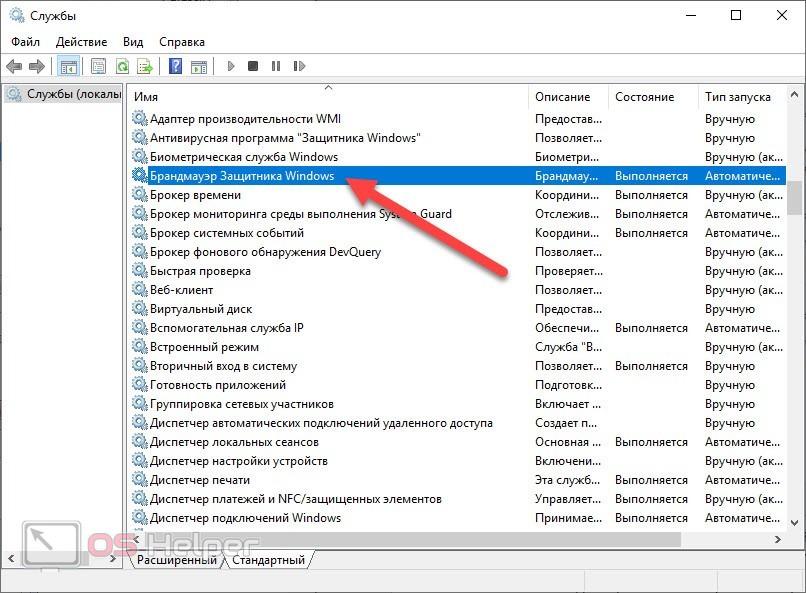Click the Forward arrow in the toolbar
This screenshot has height=593, width=806.
coord(37,67)
